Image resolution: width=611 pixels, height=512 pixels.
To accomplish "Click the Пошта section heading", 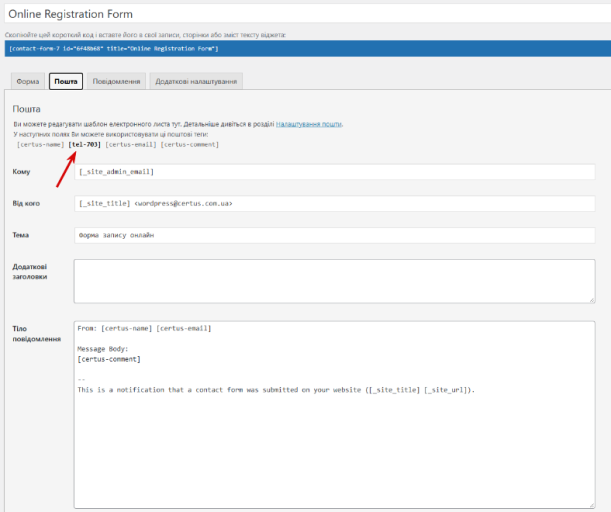I will click(x=26, y=109).
